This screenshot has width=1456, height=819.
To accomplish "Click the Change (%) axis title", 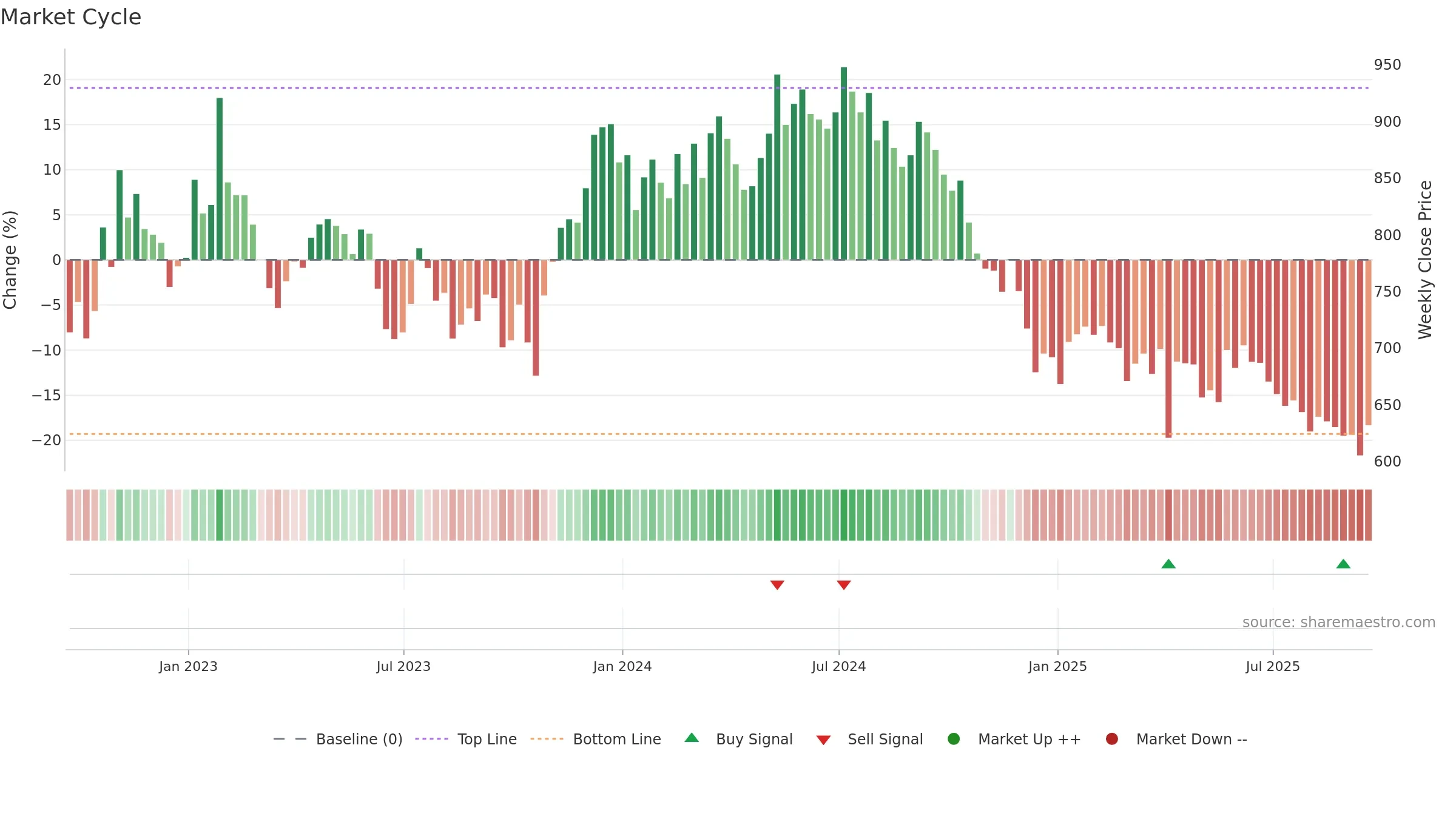I will coord(10,260).
